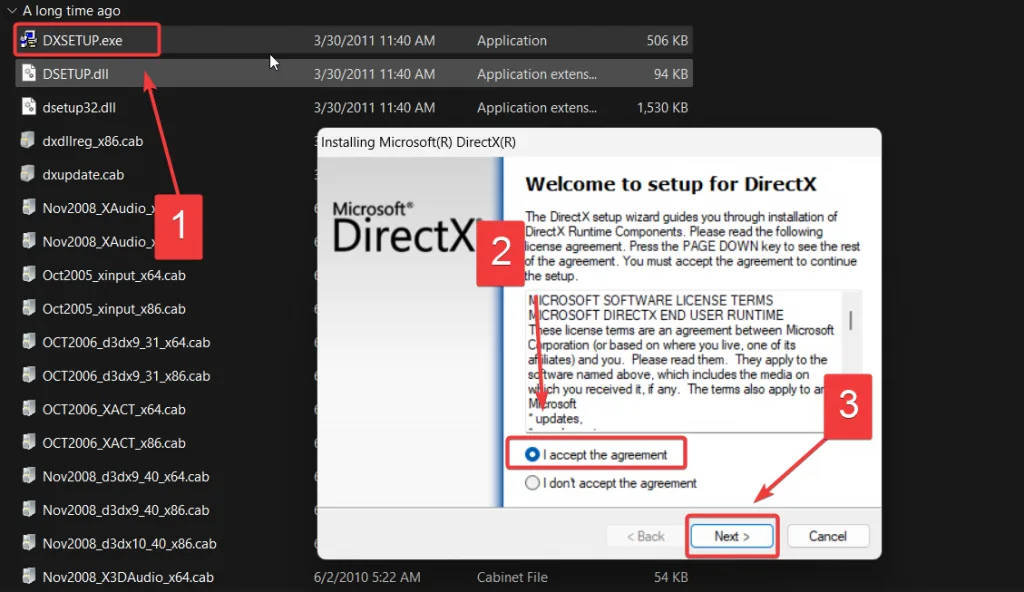Click the DSETUP.dll file icon
This screenshot has width=1024, height=592.
coord(28,73)
